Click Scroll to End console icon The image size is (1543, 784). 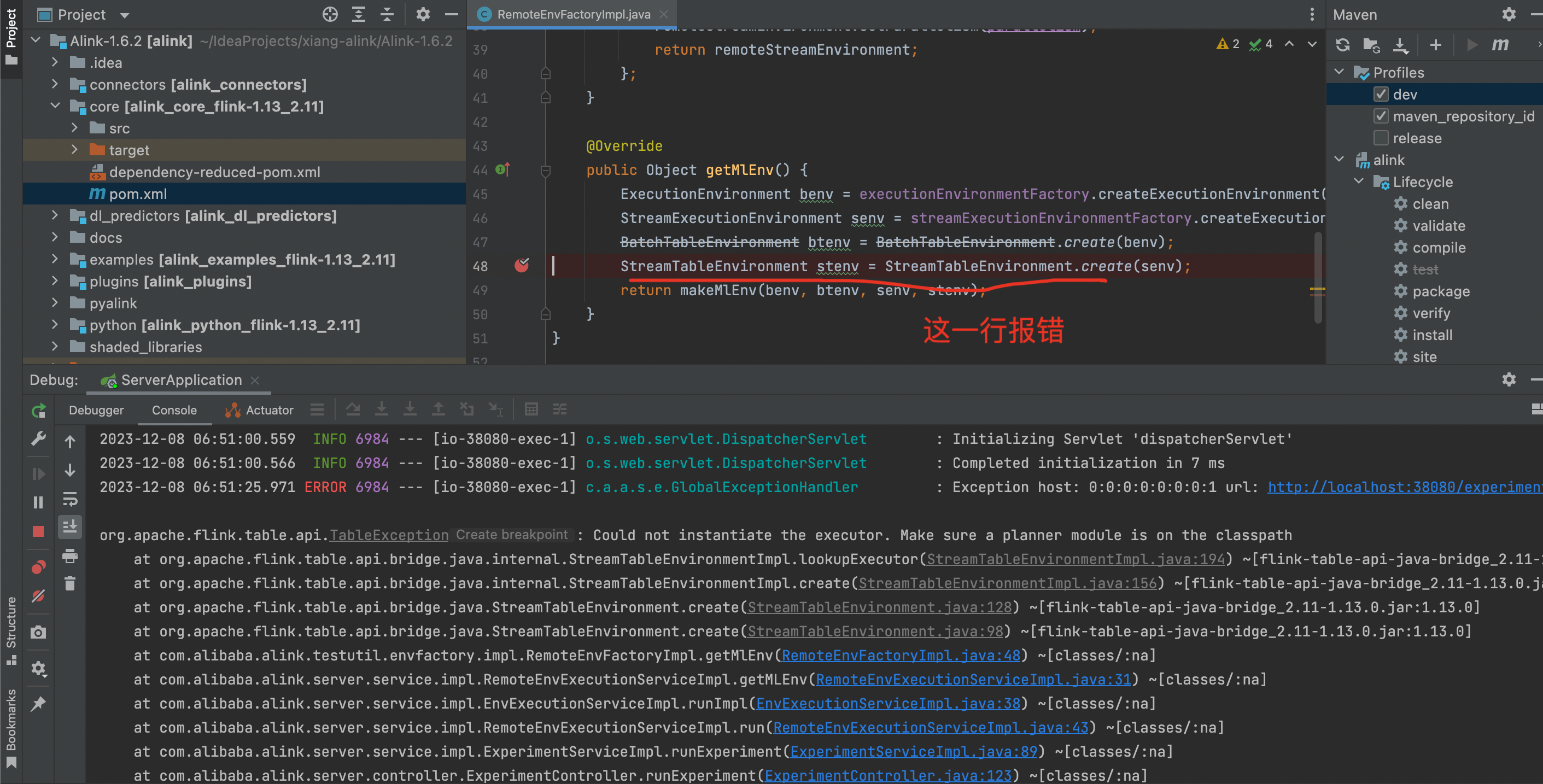[x=70, y=527]
